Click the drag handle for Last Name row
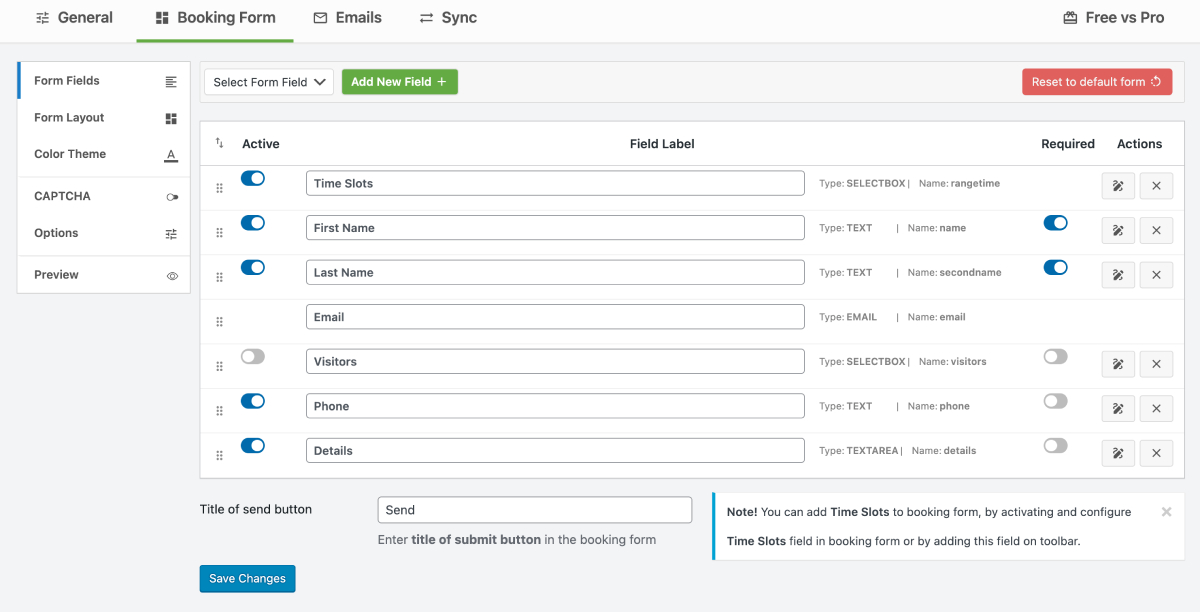The width and height of the screenshot is (1200, 612). point(220,277)
